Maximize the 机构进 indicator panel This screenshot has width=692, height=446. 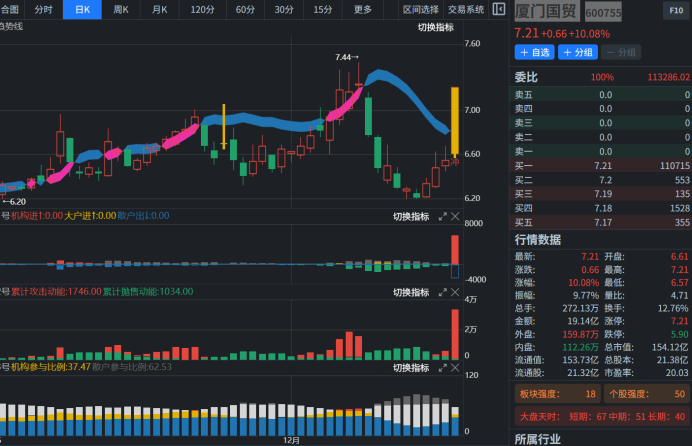443,216
